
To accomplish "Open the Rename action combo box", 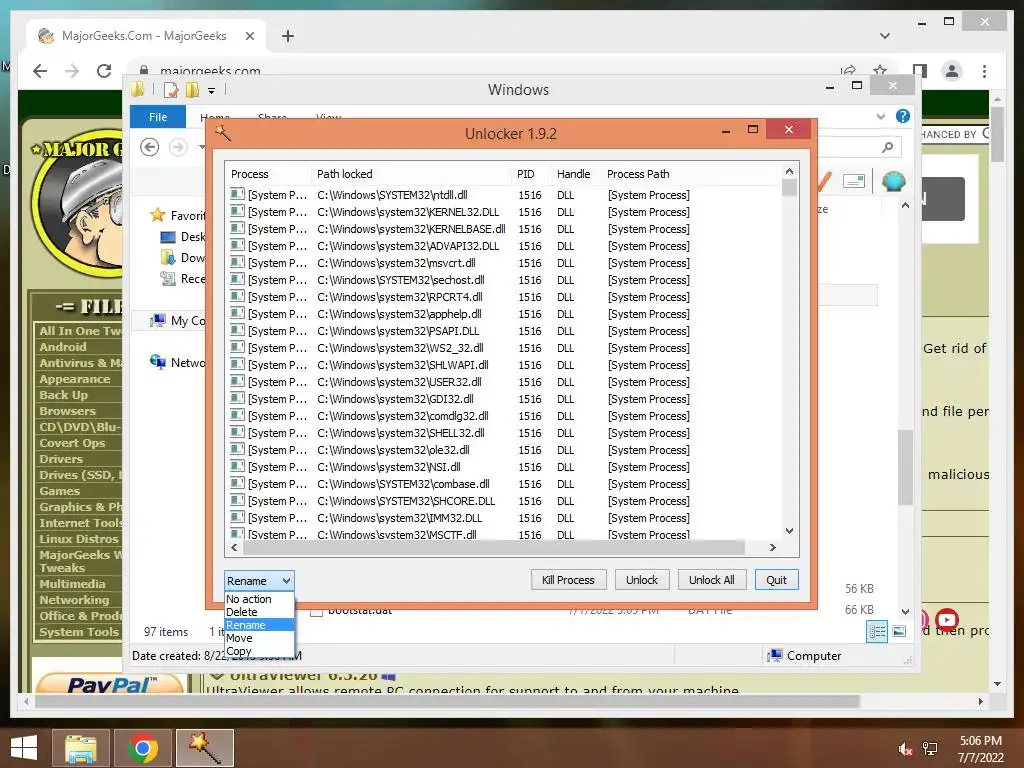I will click(259, 581).
